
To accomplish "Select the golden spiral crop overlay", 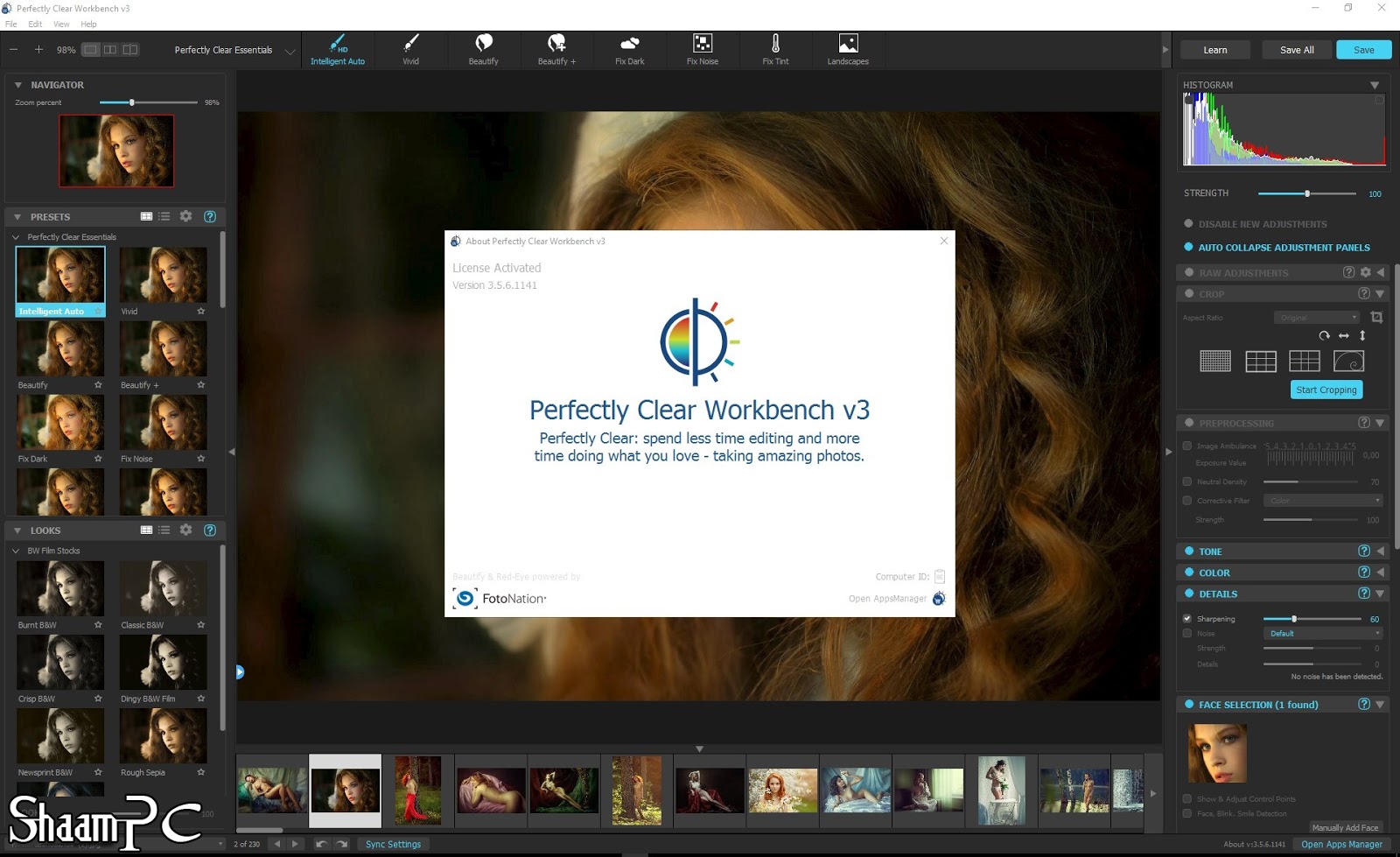I will point(1348,361).
